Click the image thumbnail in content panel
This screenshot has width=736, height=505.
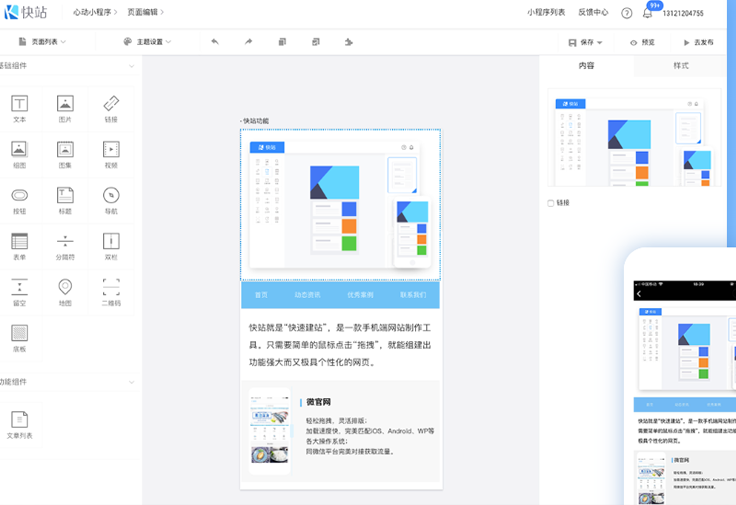(635, 138)
